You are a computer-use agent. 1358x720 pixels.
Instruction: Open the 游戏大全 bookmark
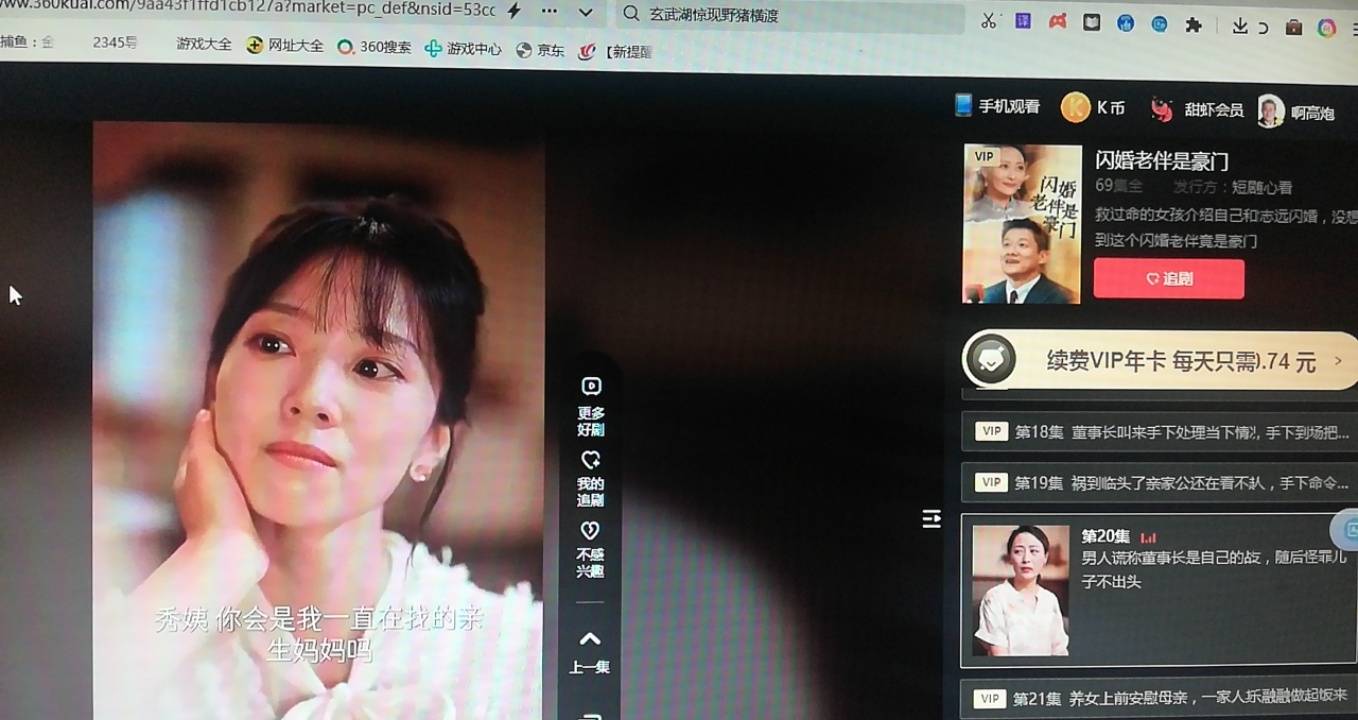pyautogui.click(x=204, y=44)
